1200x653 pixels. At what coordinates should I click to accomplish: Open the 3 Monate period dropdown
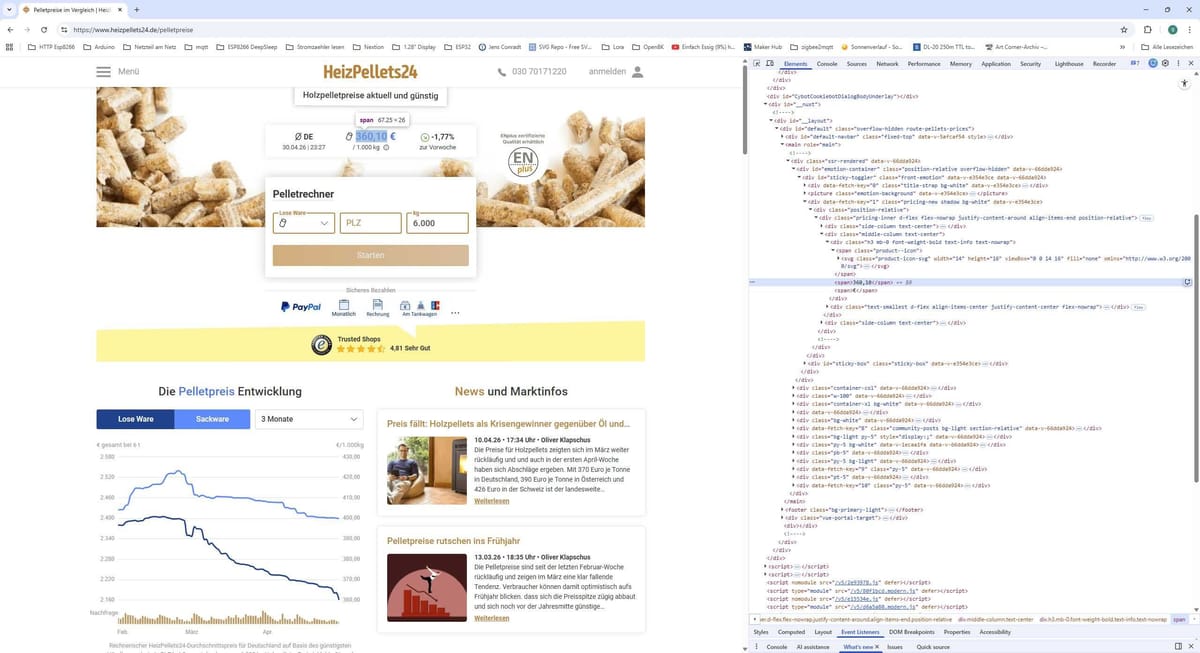(308, 419)
